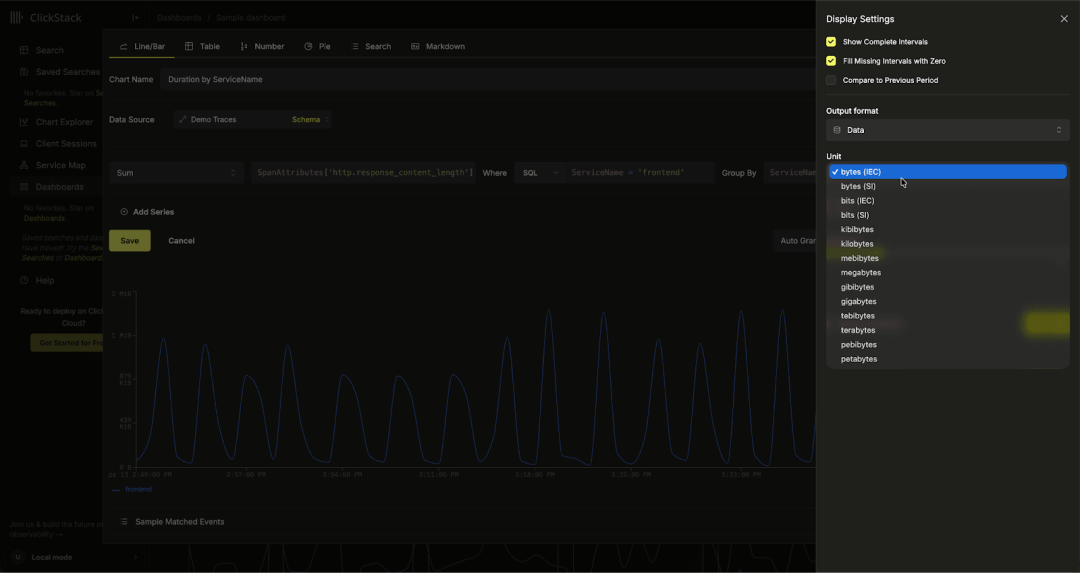Edit the Chart Name field
The height and width of the screenshot is (573, 1080).
click(488, 80)
